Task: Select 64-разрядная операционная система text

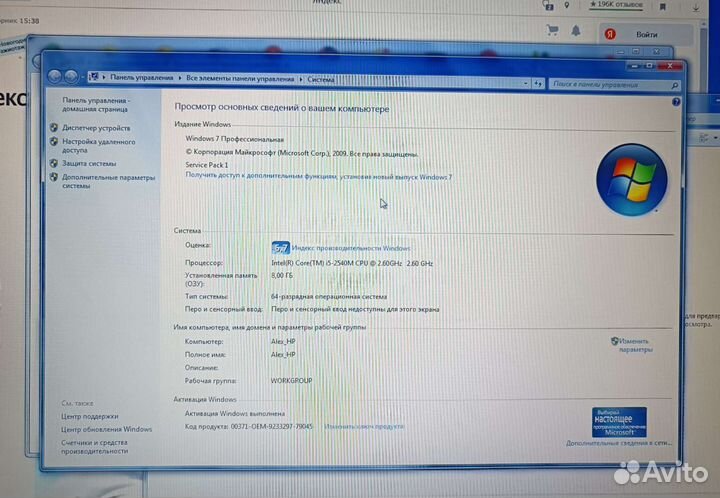Action: [x=329, y=297]
